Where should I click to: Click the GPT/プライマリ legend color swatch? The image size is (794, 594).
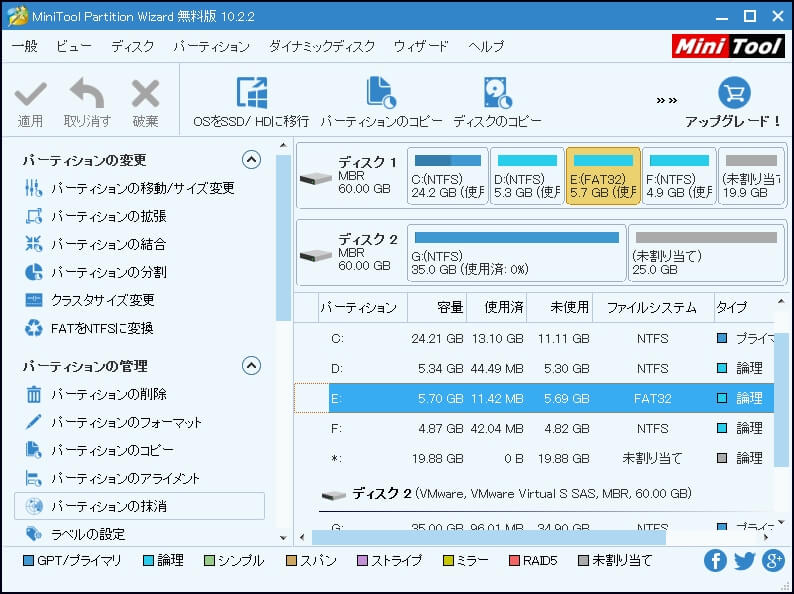28,561
